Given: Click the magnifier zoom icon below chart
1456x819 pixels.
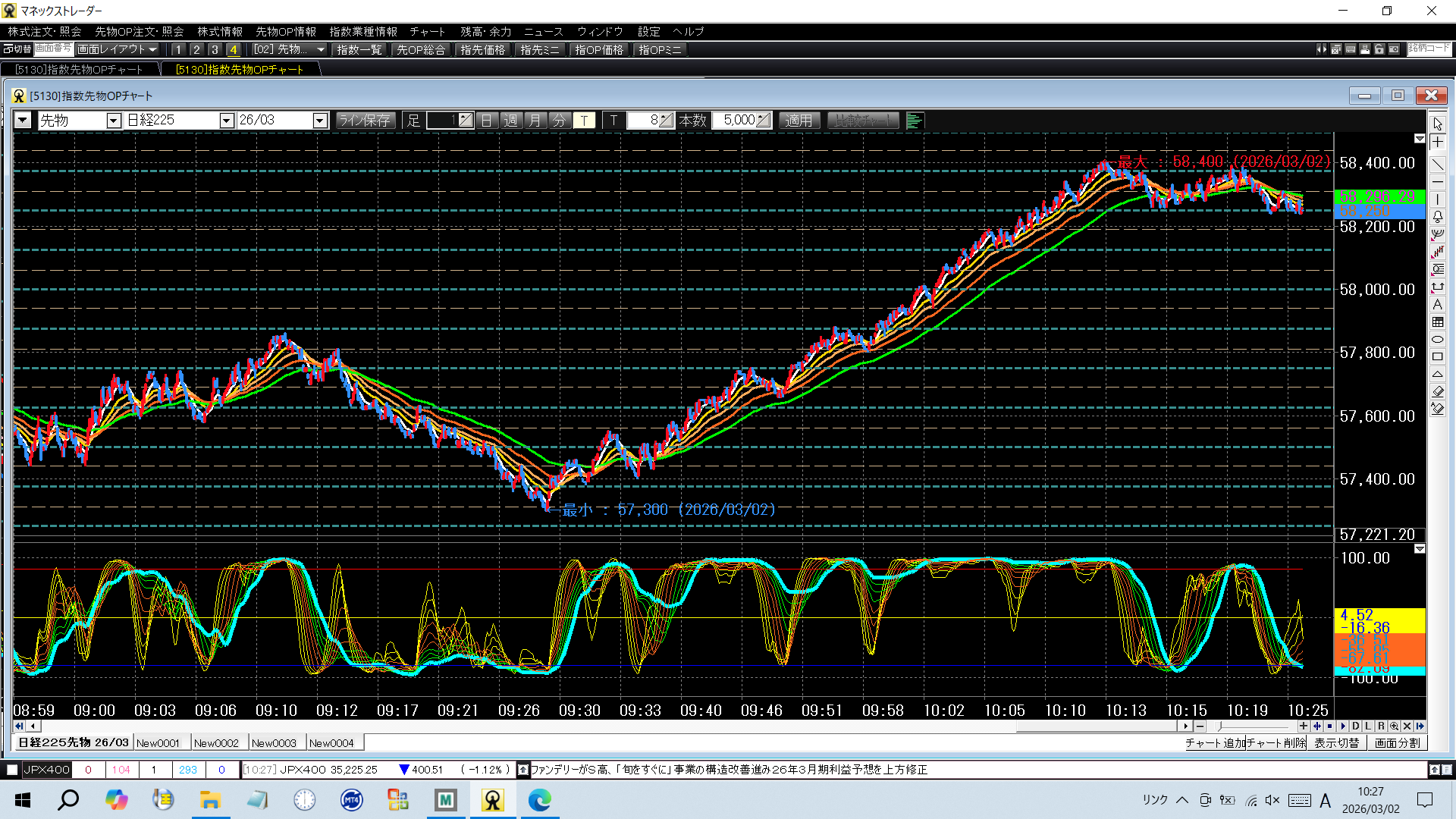Looking at the screenshot, I should [1394, 726].
